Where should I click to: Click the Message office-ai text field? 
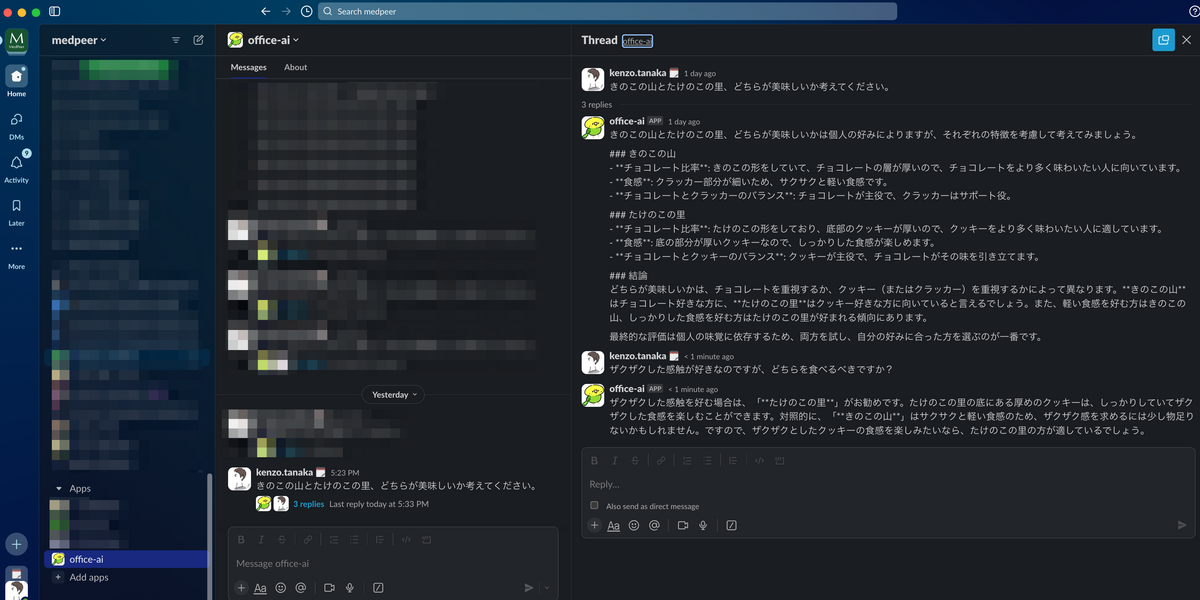(x=392, y=564)
